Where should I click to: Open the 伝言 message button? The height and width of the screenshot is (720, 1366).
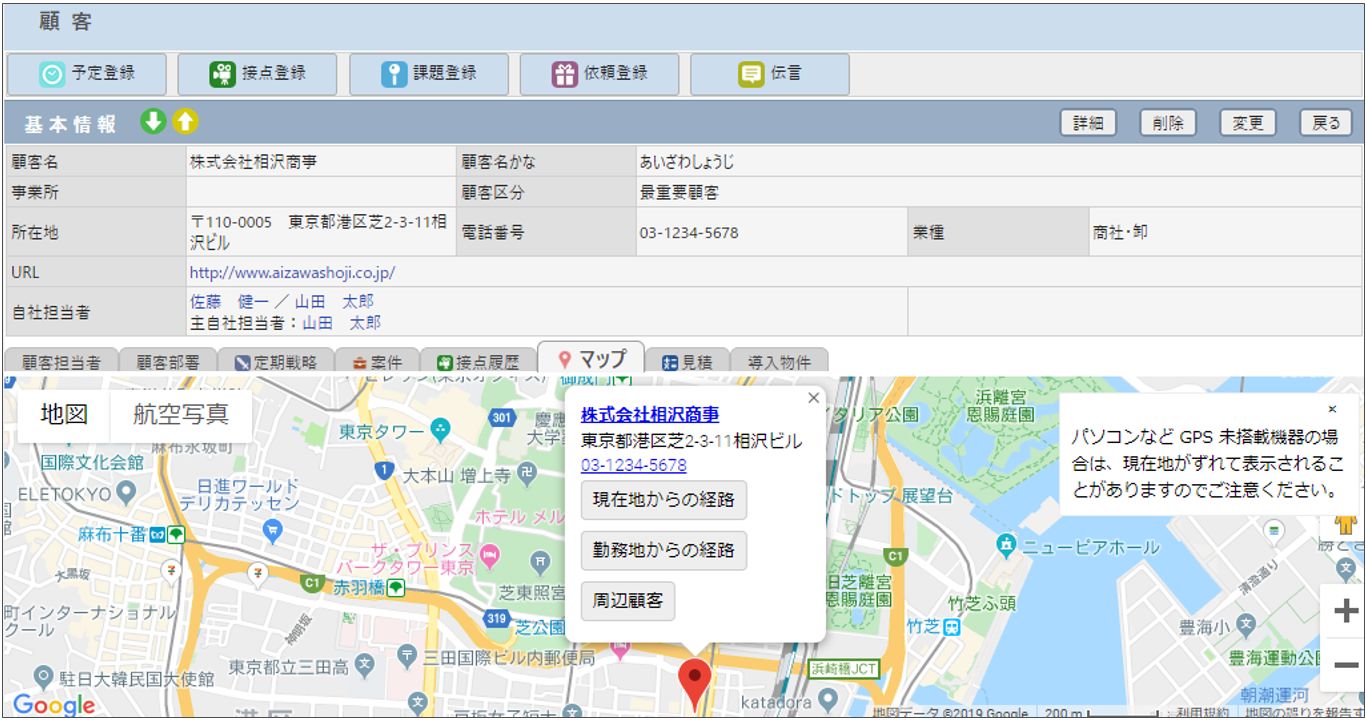click(770, 74)
